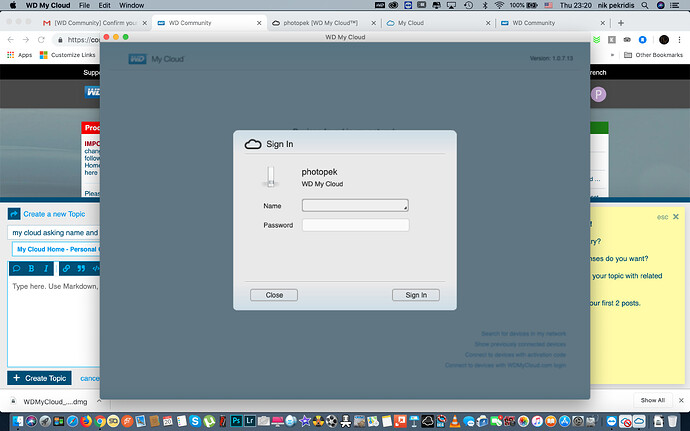Close the yellow tips panel with X

tap(676, 217)
